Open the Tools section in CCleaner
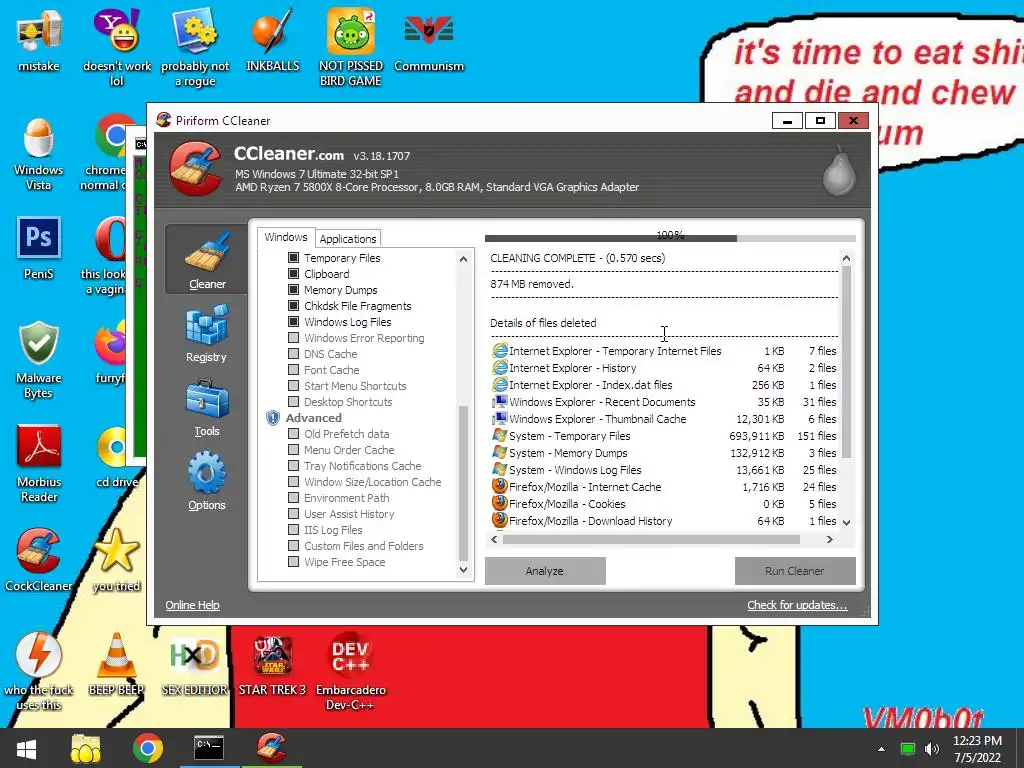 click(206, 408)
